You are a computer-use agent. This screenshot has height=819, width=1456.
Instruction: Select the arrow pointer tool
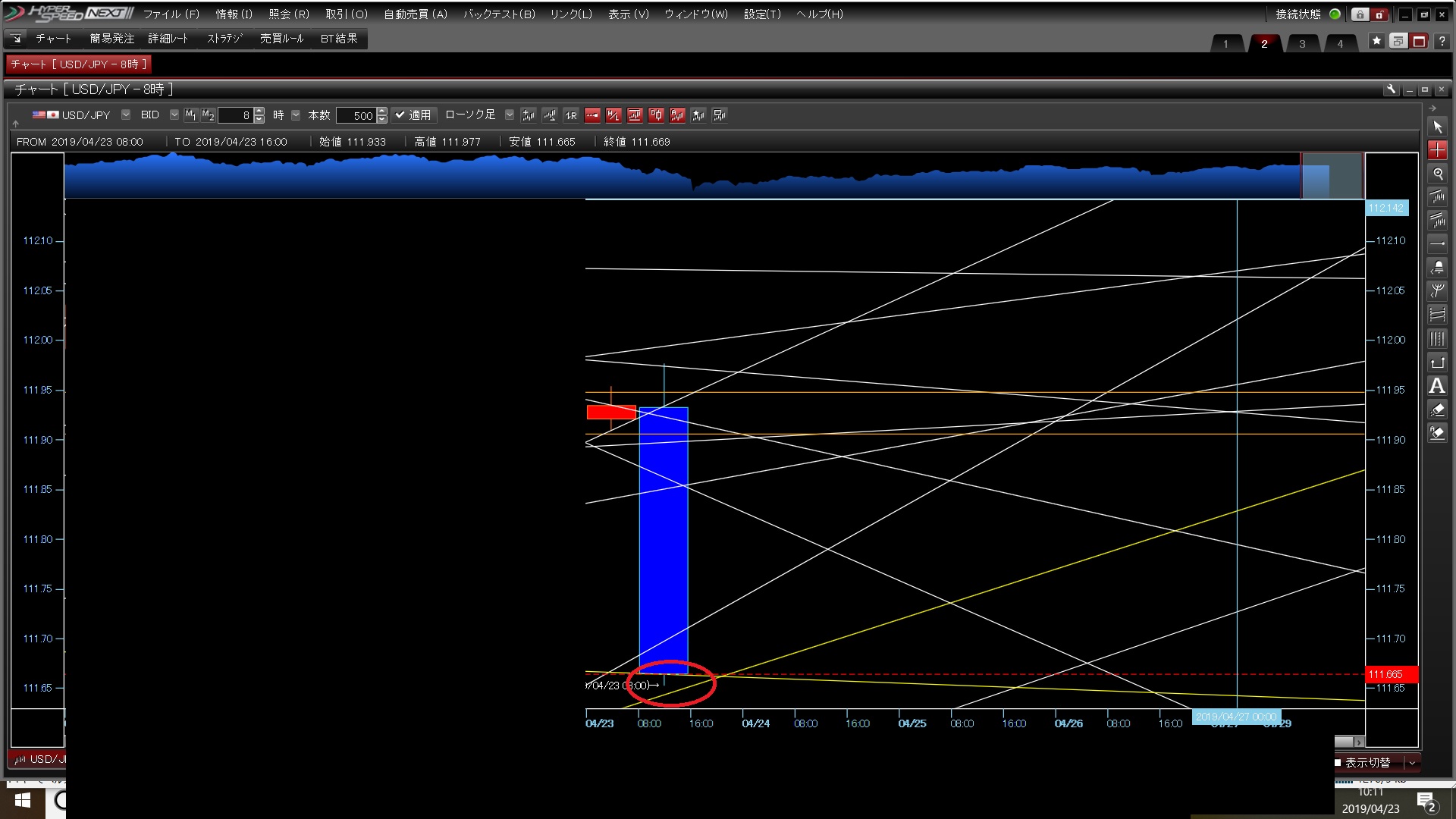[1437, 127]
